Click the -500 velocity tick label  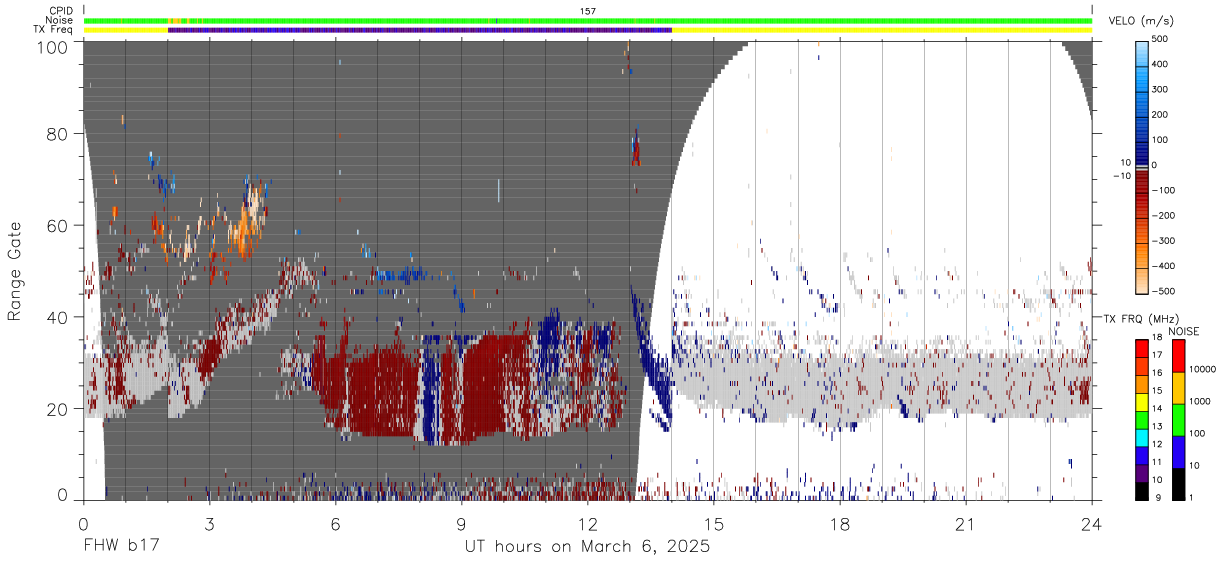tap(1164, 292)
